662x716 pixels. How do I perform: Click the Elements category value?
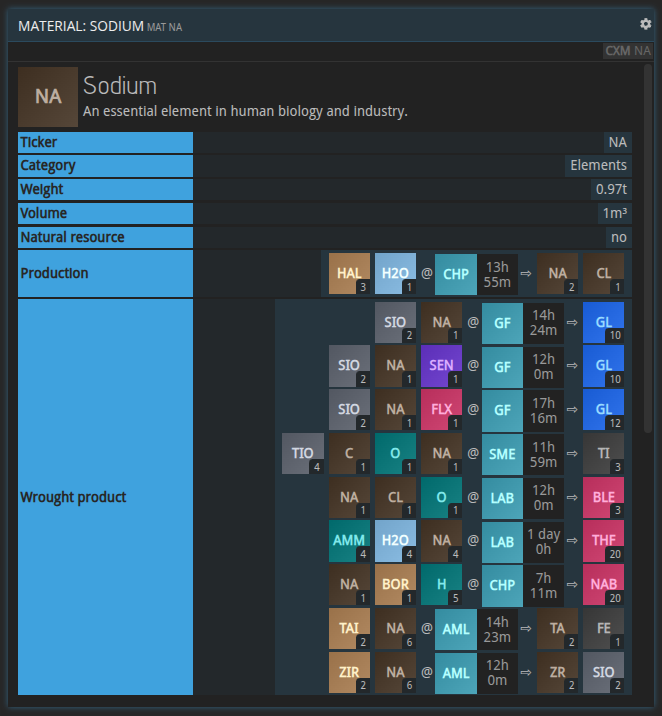click(598, 165)
